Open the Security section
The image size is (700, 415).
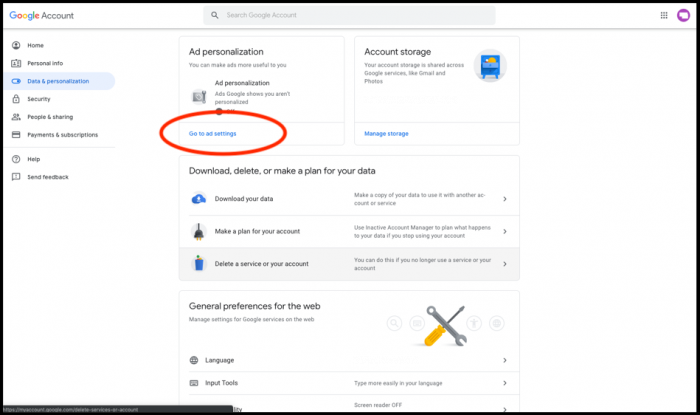(x=59, y=99)
